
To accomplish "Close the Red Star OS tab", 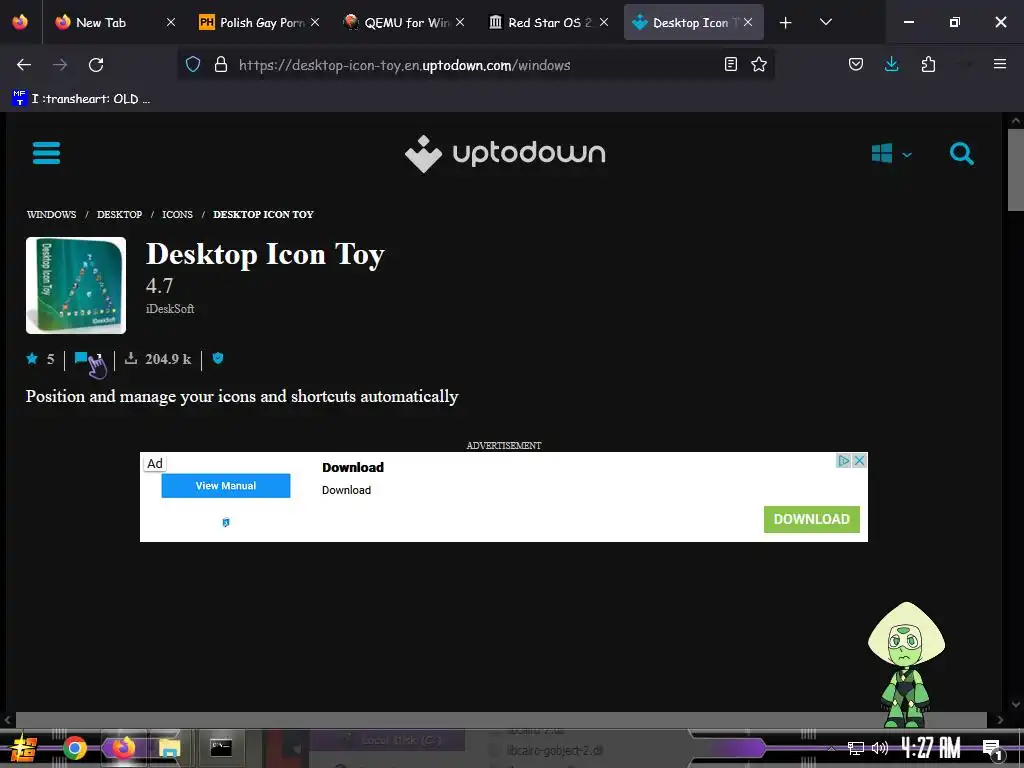I will [604, 22].
